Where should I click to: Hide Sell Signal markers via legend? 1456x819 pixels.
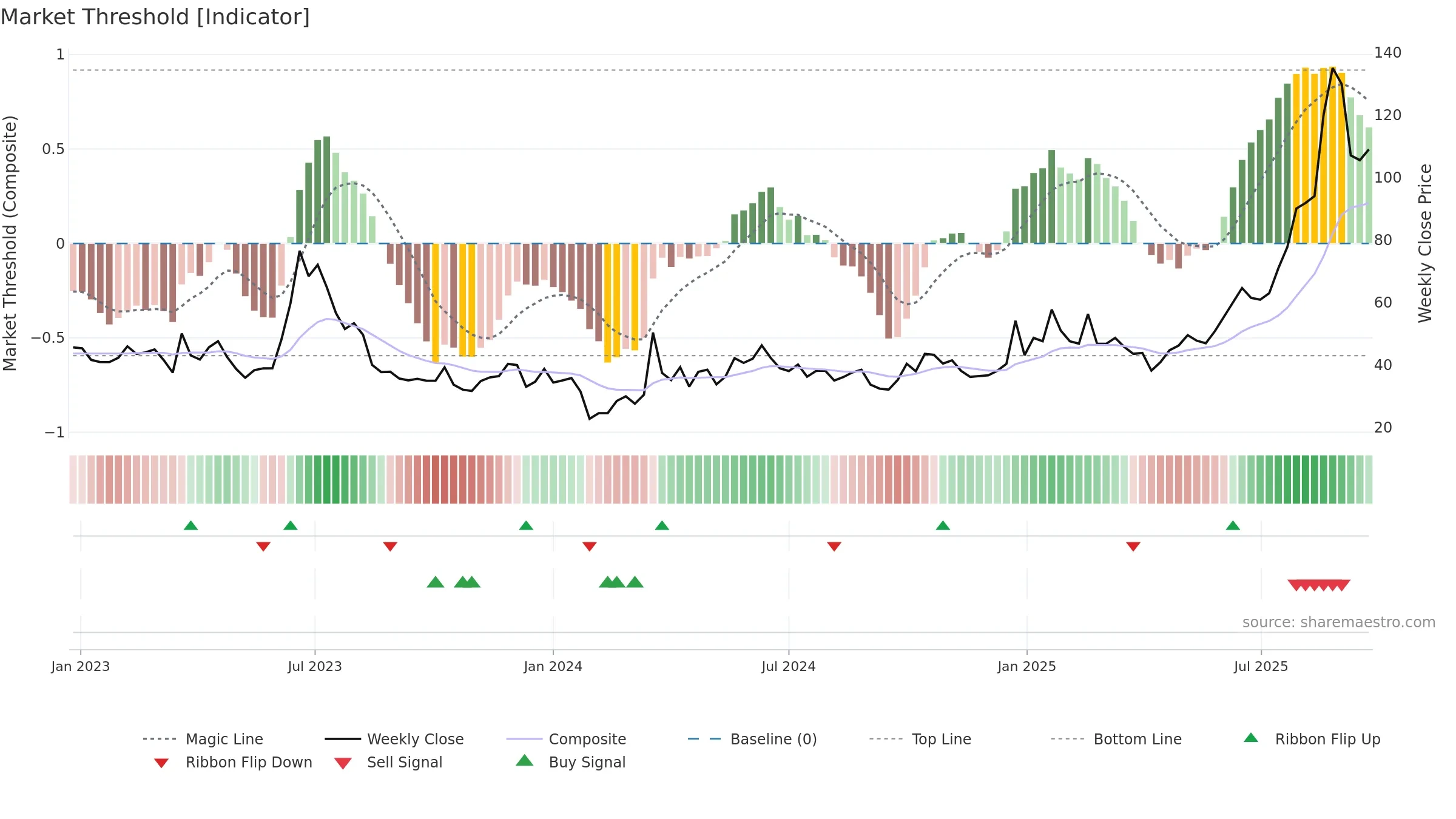click(x=388, y=762)
